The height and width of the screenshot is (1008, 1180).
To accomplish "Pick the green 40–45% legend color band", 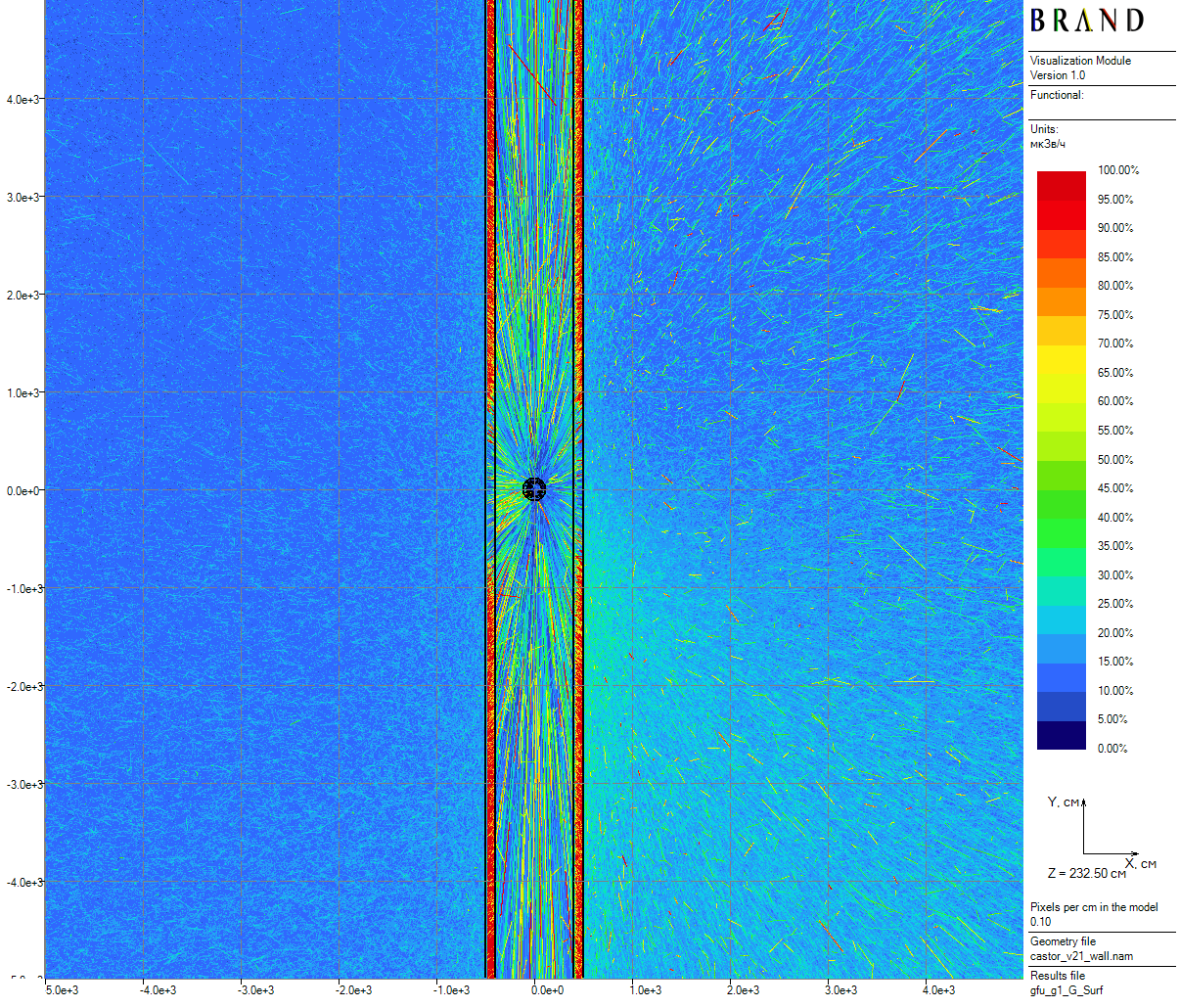I will pos(1061,503).
